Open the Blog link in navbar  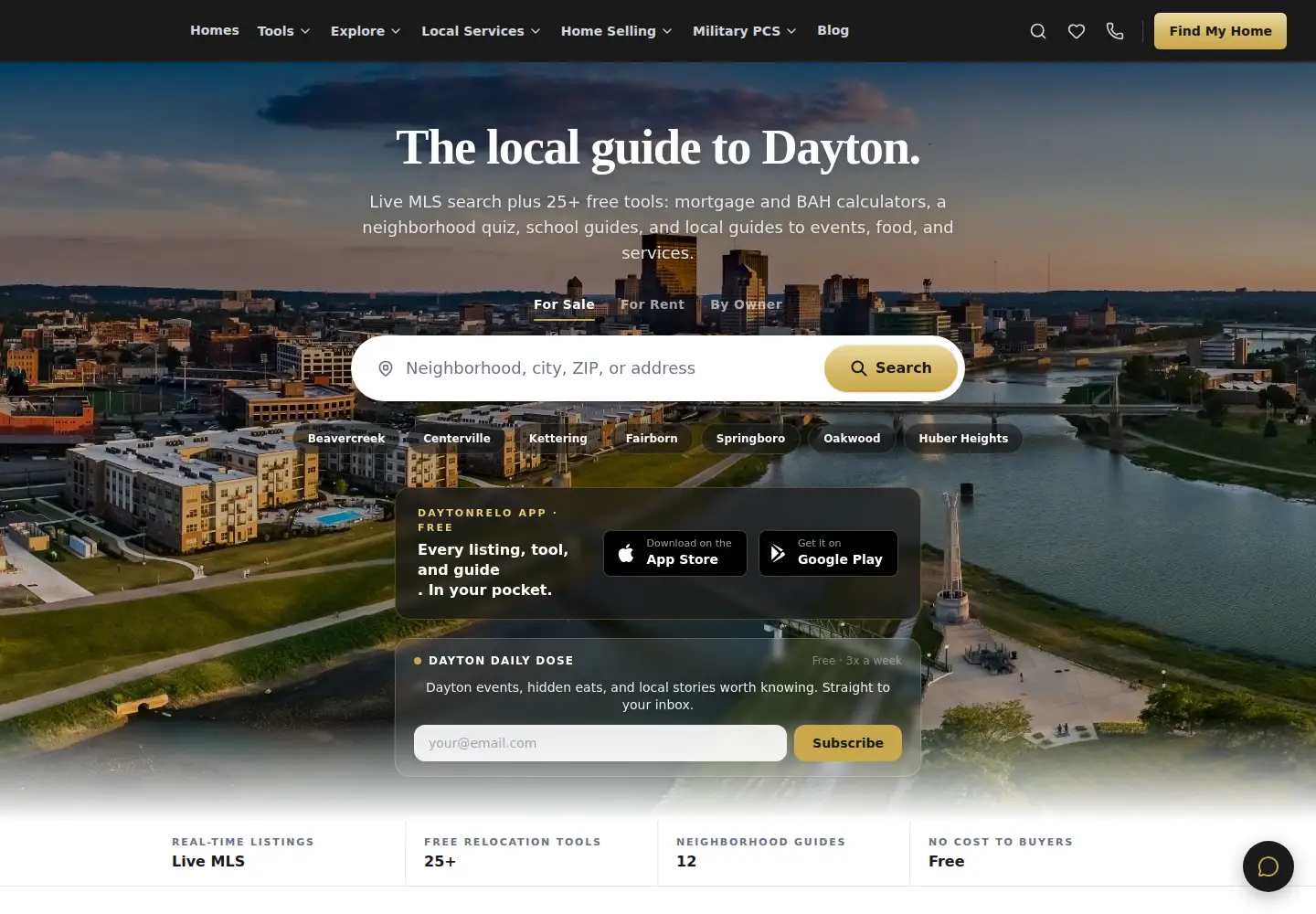(833, 30)
